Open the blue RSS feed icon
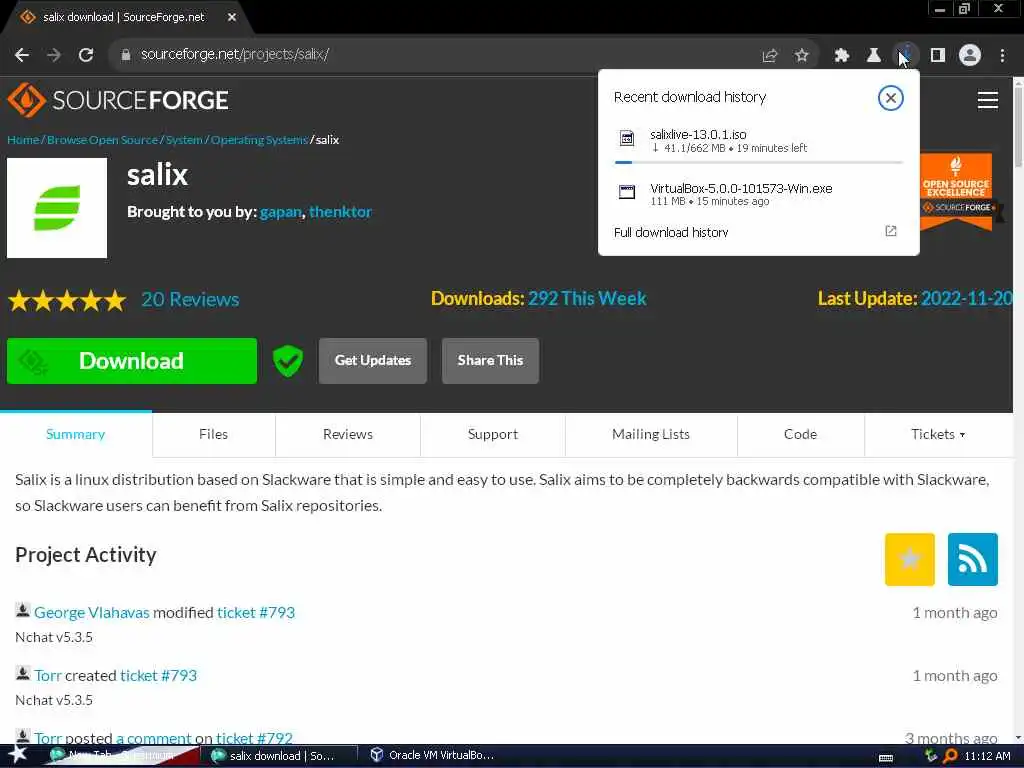This screenshot has height=768, width=1024. pos(972,559)
